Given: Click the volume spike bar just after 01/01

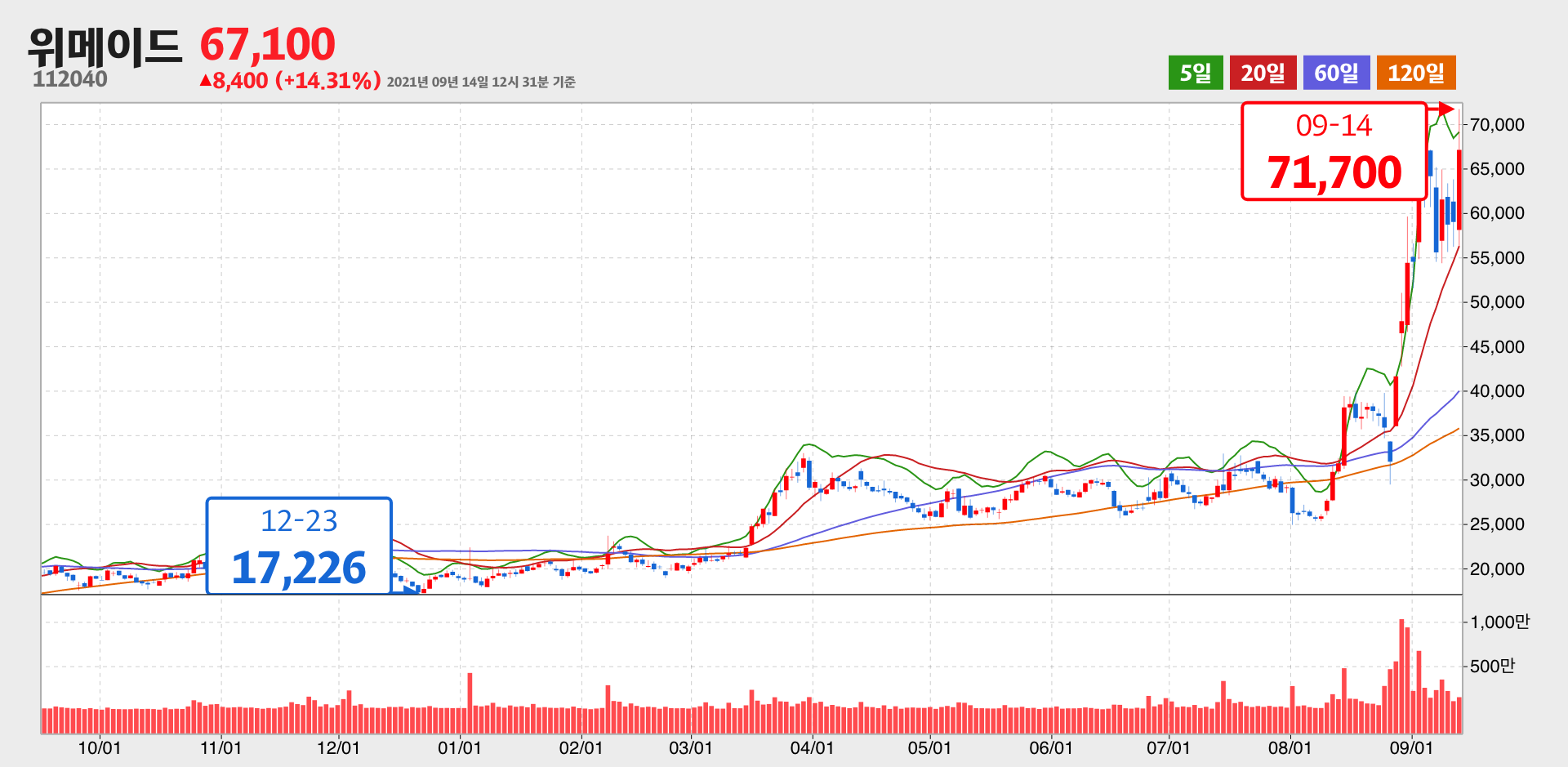Looking at the screenshot, I should click(470, 703).
